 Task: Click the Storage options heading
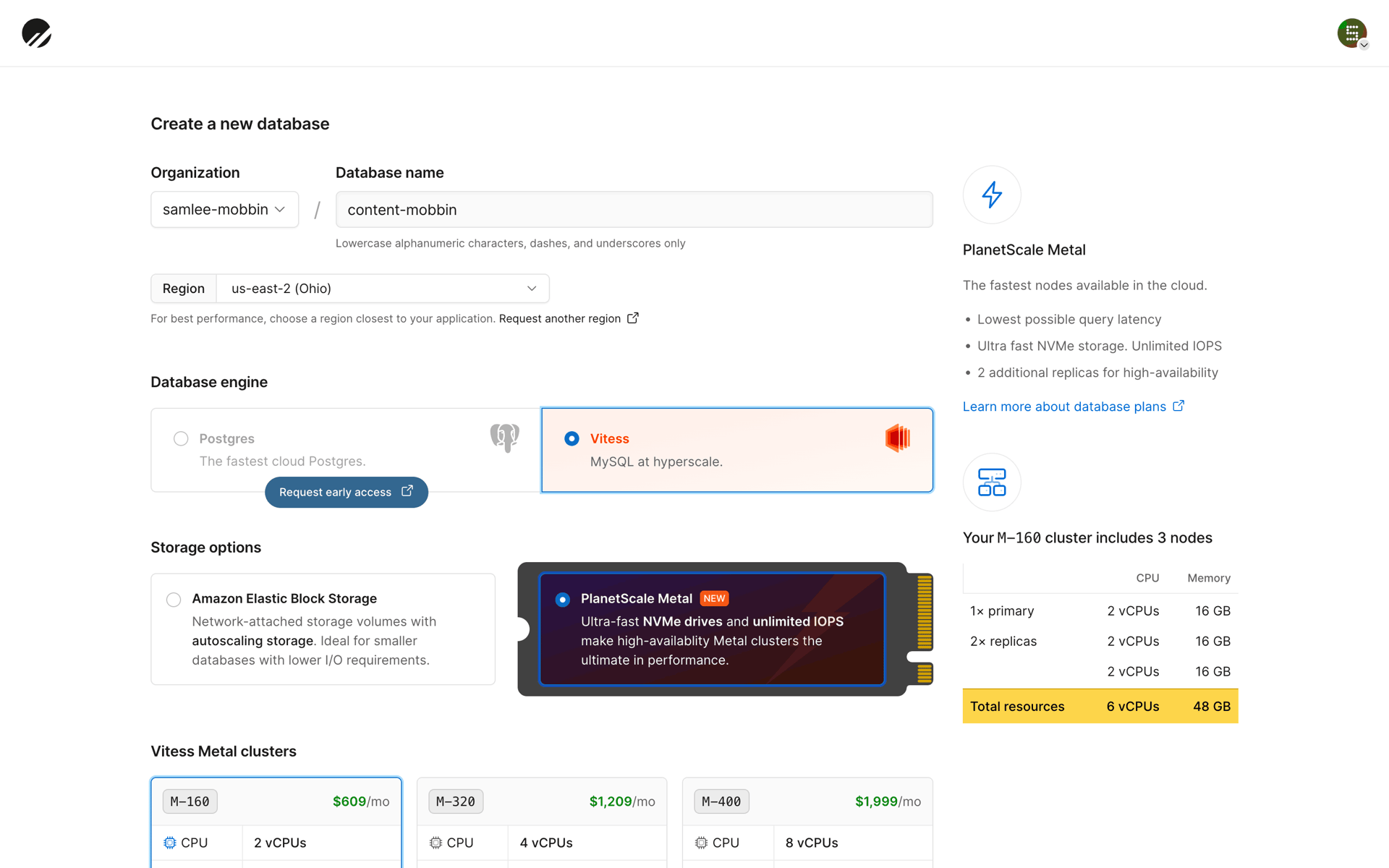click(x=206, y=548)
